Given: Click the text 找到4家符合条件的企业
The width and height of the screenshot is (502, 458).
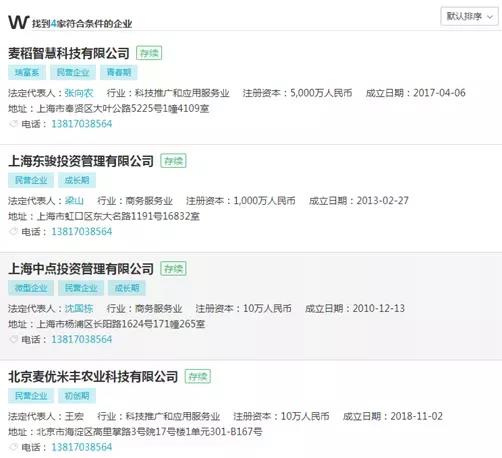Looking at the screenshot, I should click(82, 24).
